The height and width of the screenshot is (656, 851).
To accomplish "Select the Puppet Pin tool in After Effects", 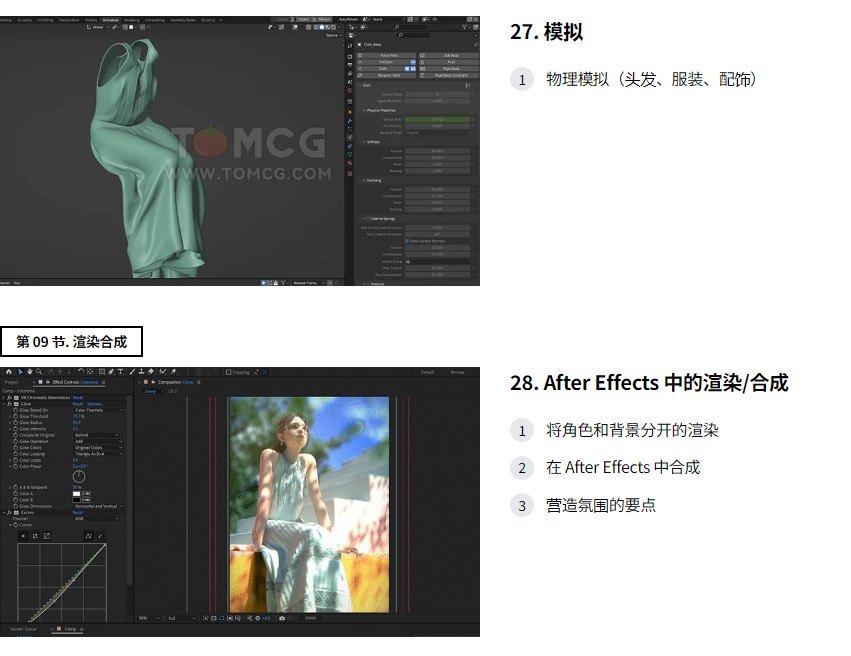I will click(x=174, y=372).
